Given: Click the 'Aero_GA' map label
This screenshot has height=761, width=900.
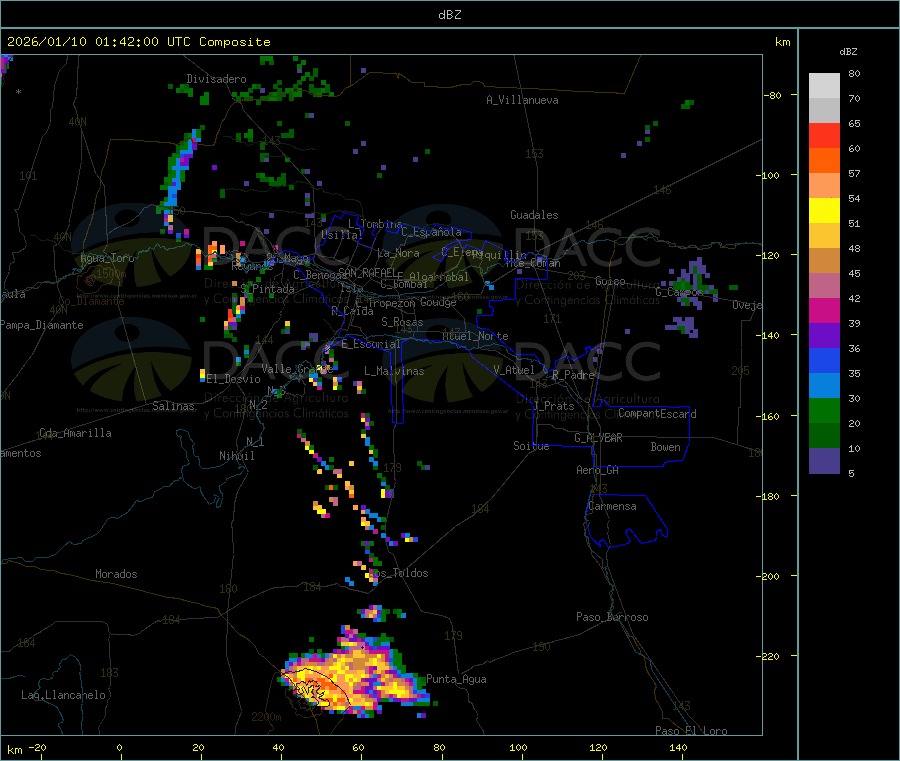Looking at the screenshot, I should tap(598, 470).
